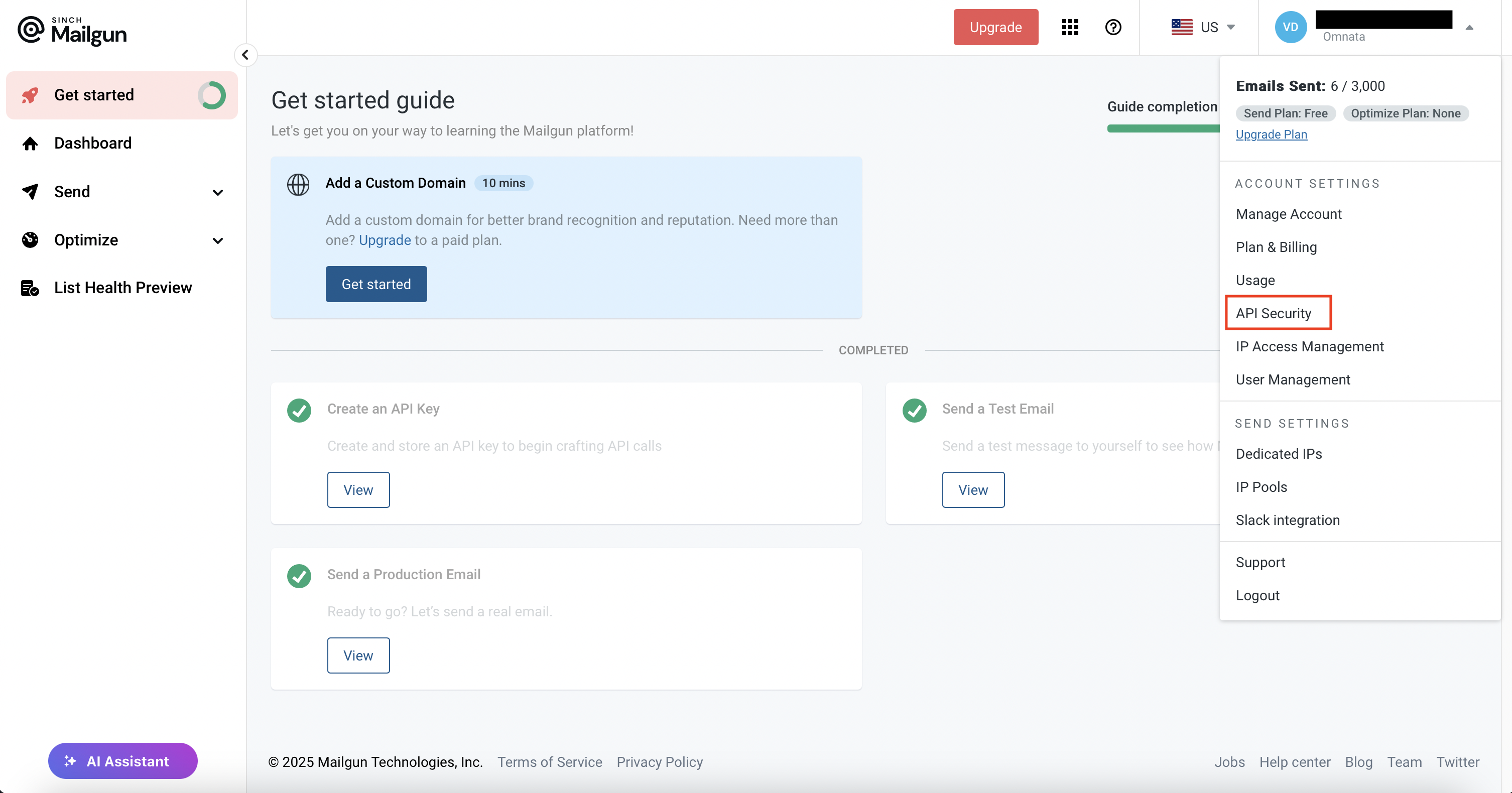Click the List Health Preview icon

(x=30, y=288)
